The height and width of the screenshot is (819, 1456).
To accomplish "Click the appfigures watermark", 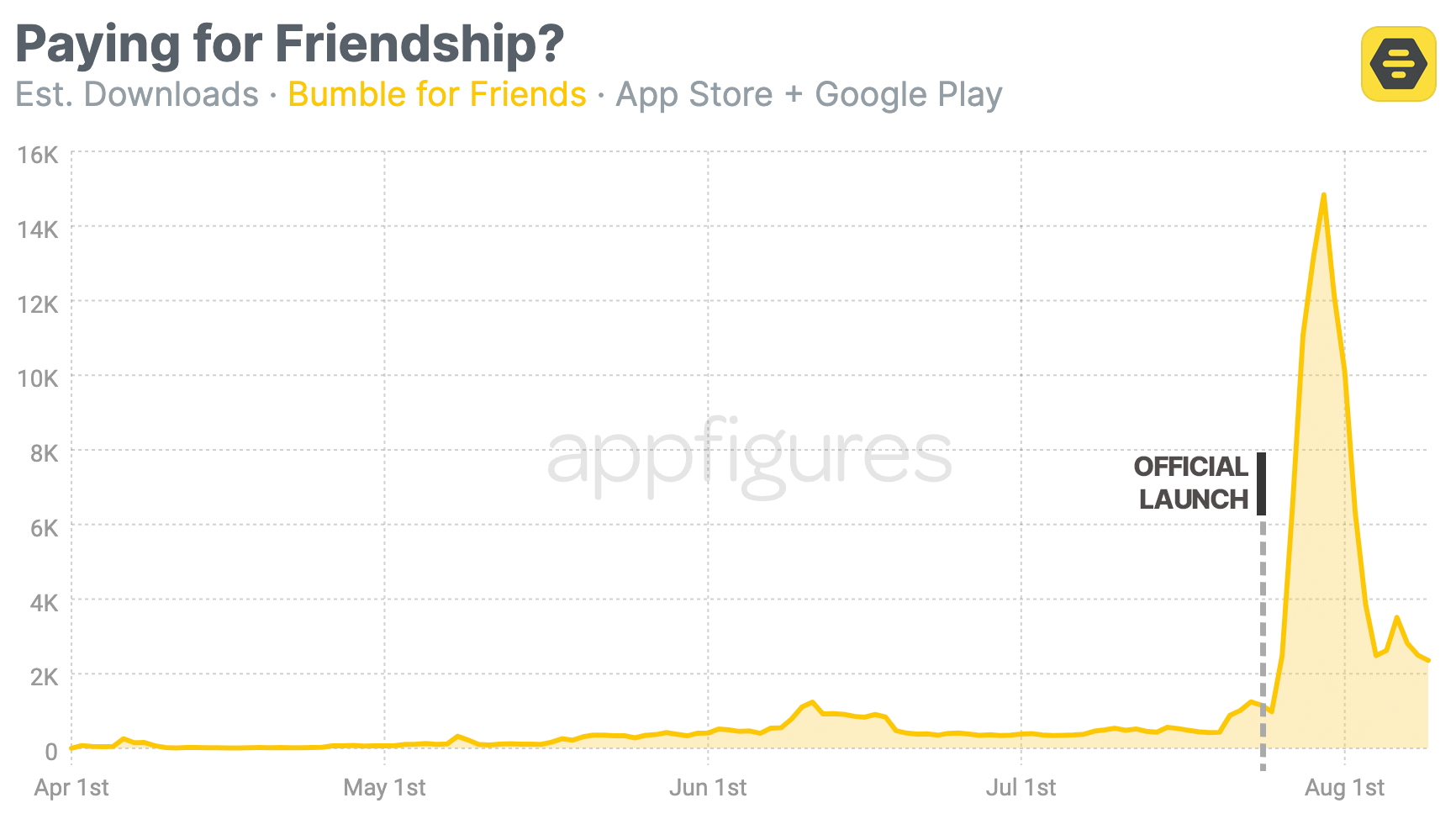I will pos(750,457).
